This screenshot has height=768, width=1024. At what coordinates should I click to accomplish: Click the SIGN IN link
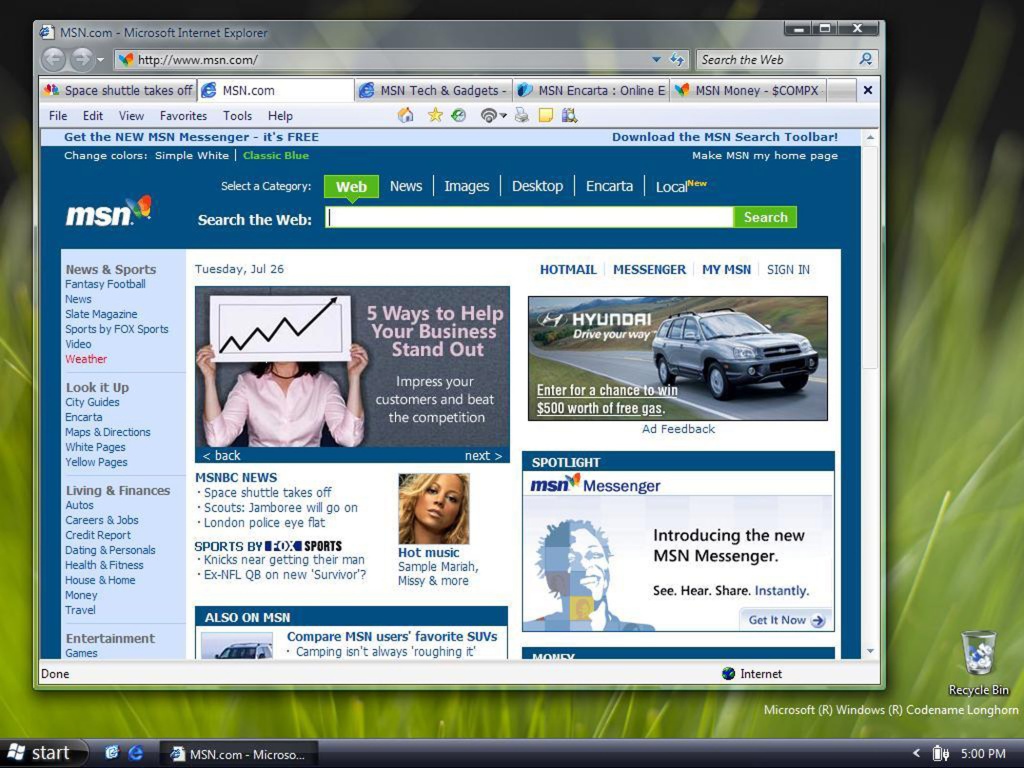(x=788, y=270)
